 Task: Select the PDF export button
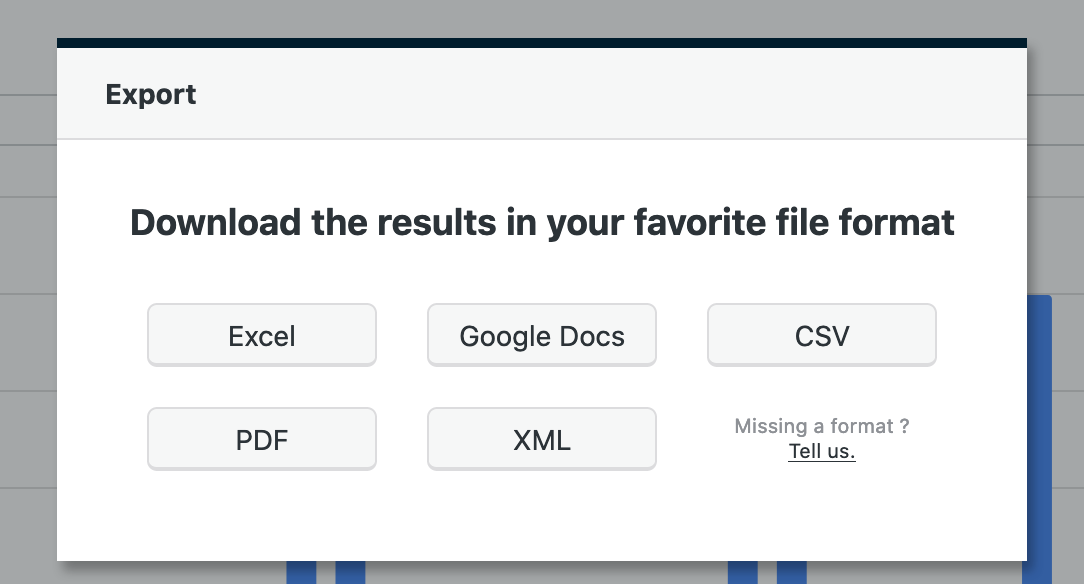click(x=262, y=439)
